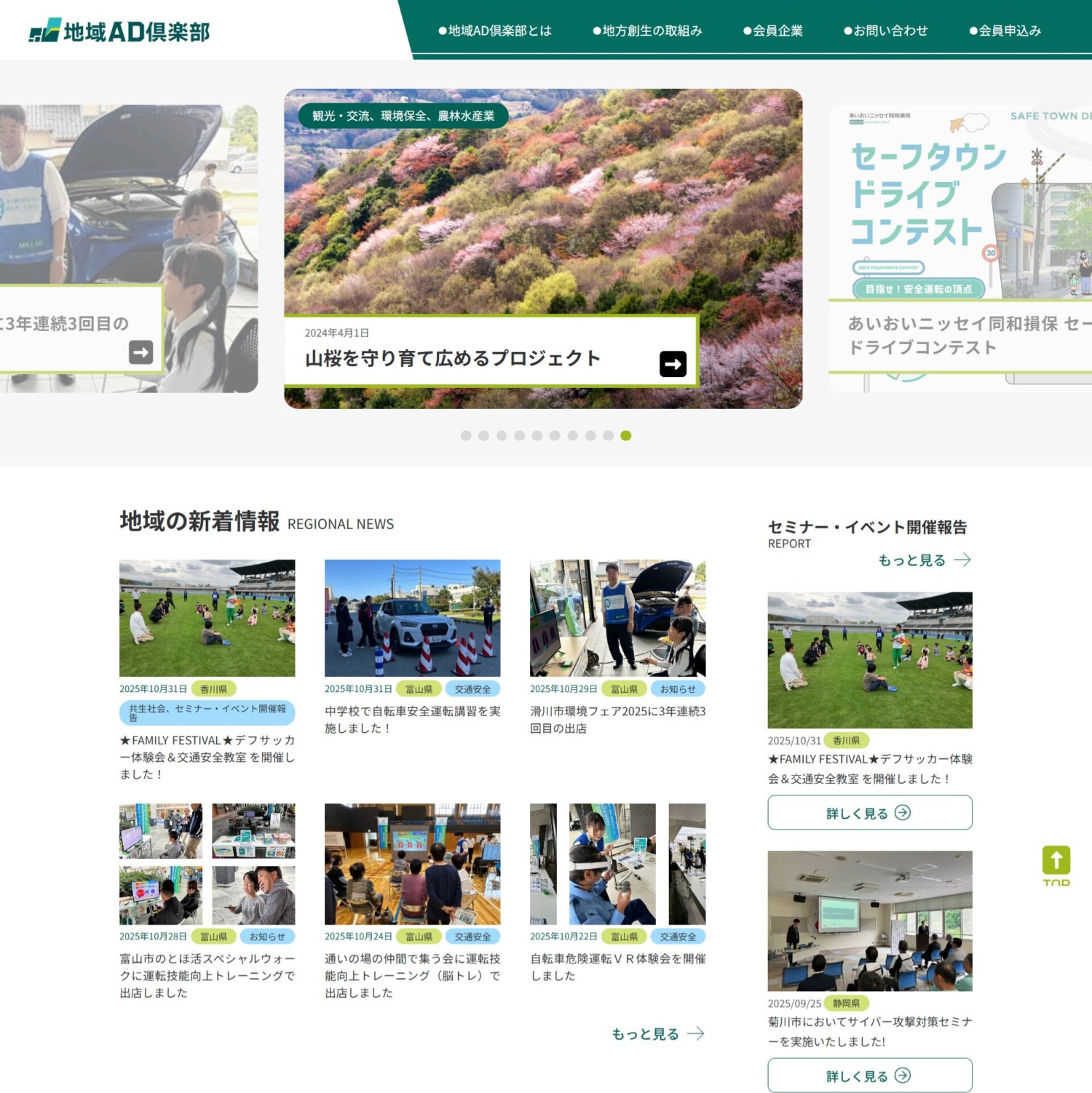The image size is (1092, 1093).
Task: Select the first carousel indicator dot
Action: click(464, 434)
